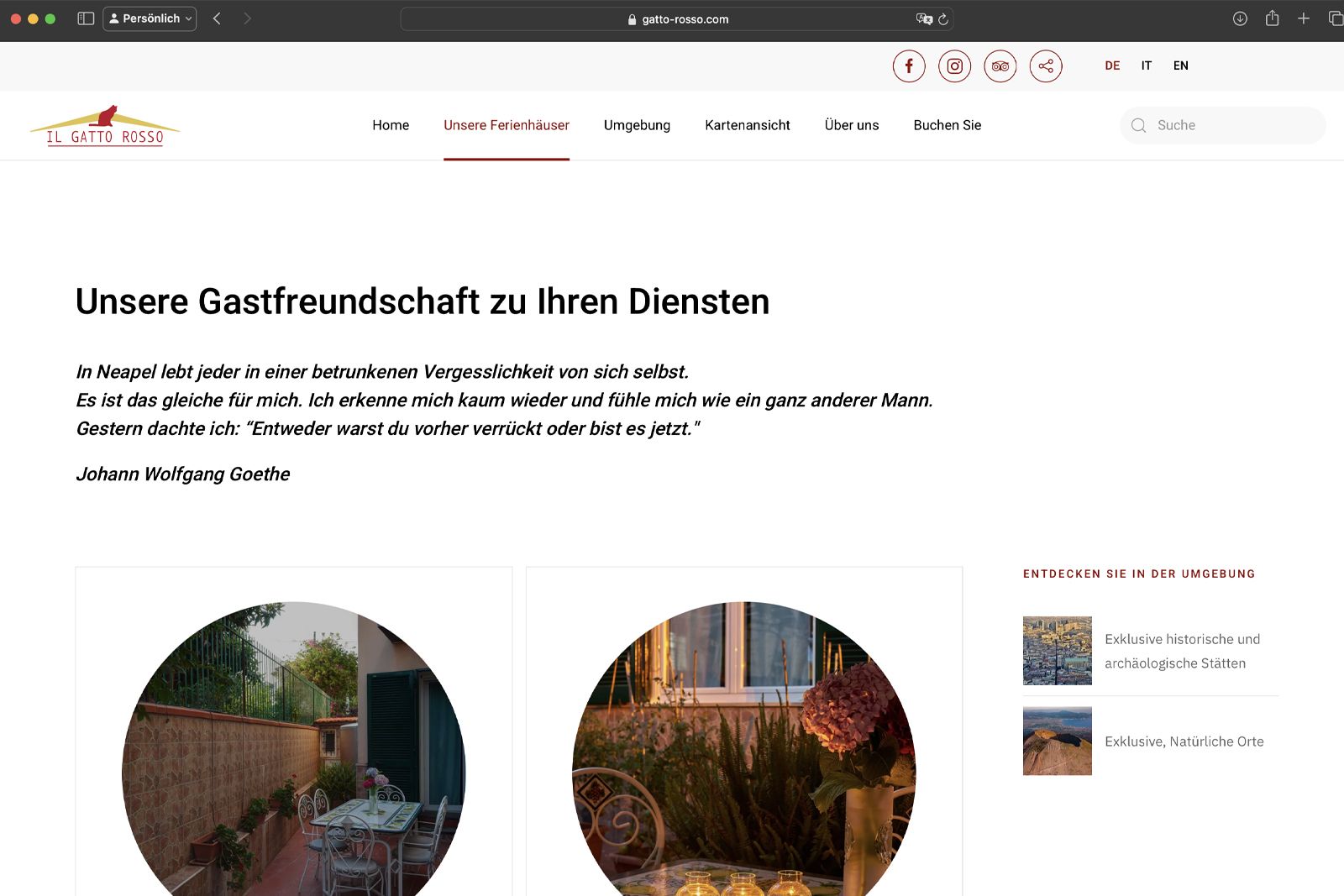Screen dimensions: 1344x896
Task: Open the hydrangea flowers circular photo
Action: pyautogui.click(x=744, y=749)
